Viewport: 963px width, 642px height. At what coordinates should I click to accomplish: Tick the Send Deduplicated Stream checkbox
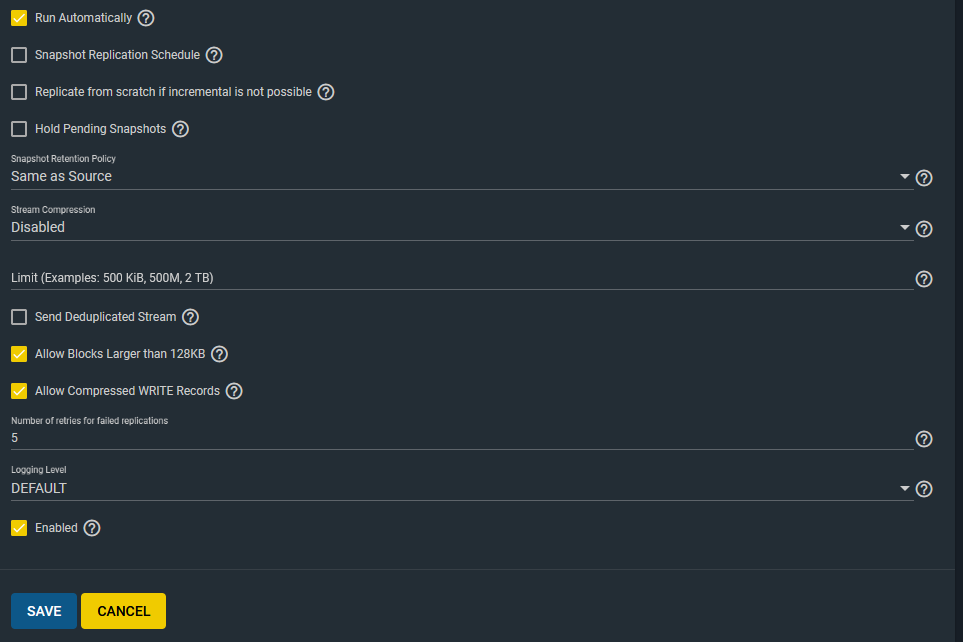[19, 317]
